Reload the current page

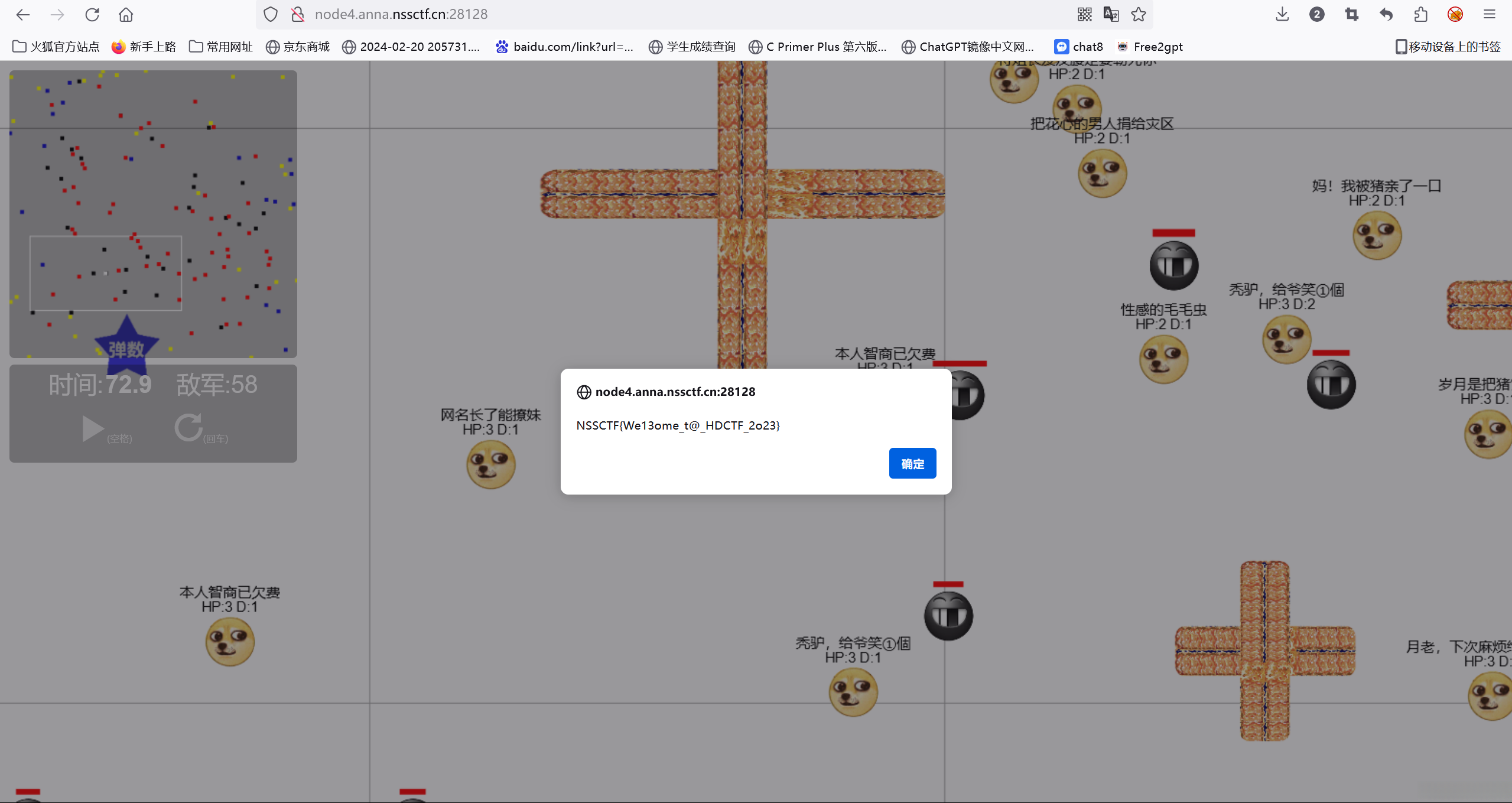92,15
